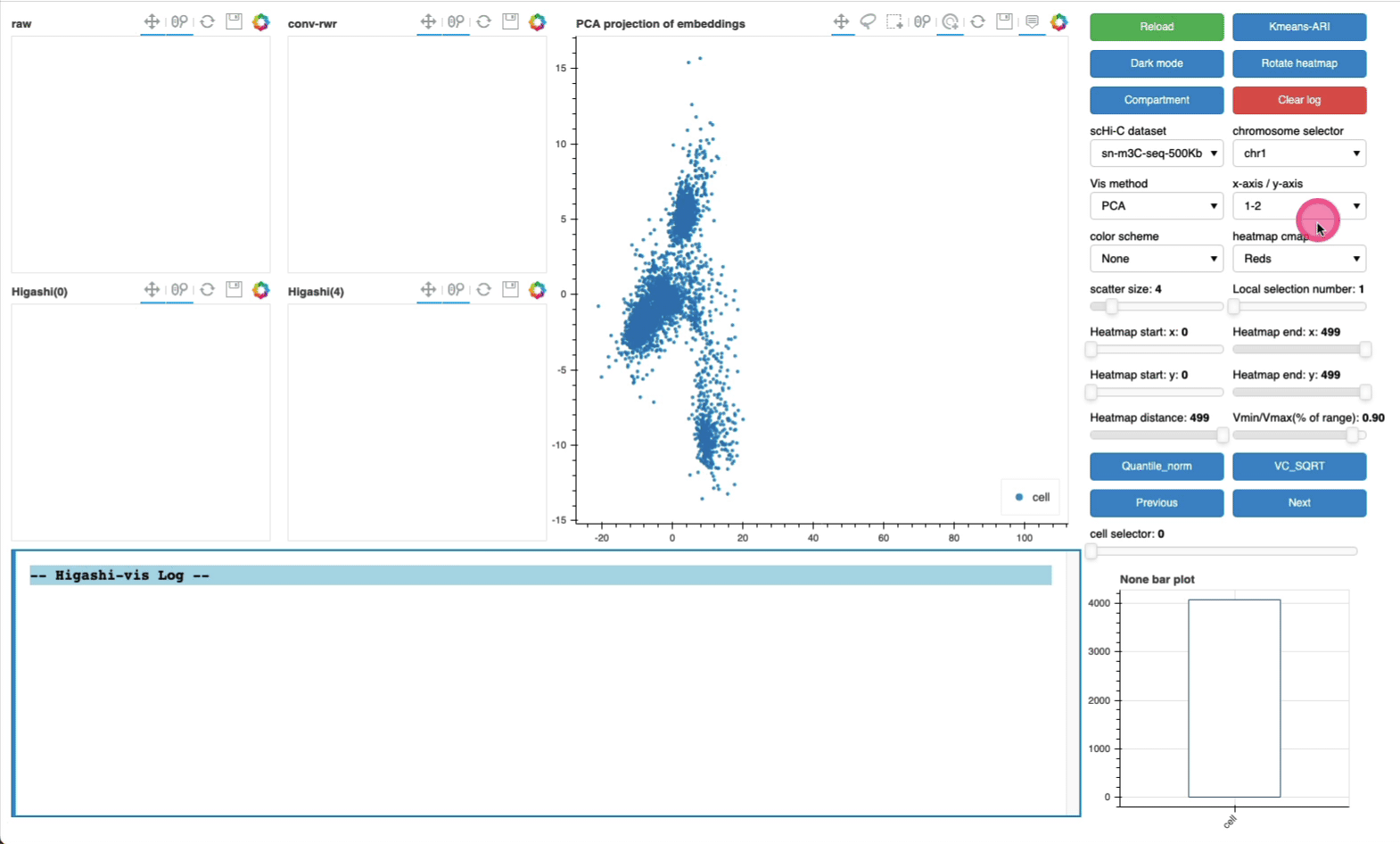Open Bokeh logo on the PCA plot
1400x844 pixels.
tap(1059, 21)
